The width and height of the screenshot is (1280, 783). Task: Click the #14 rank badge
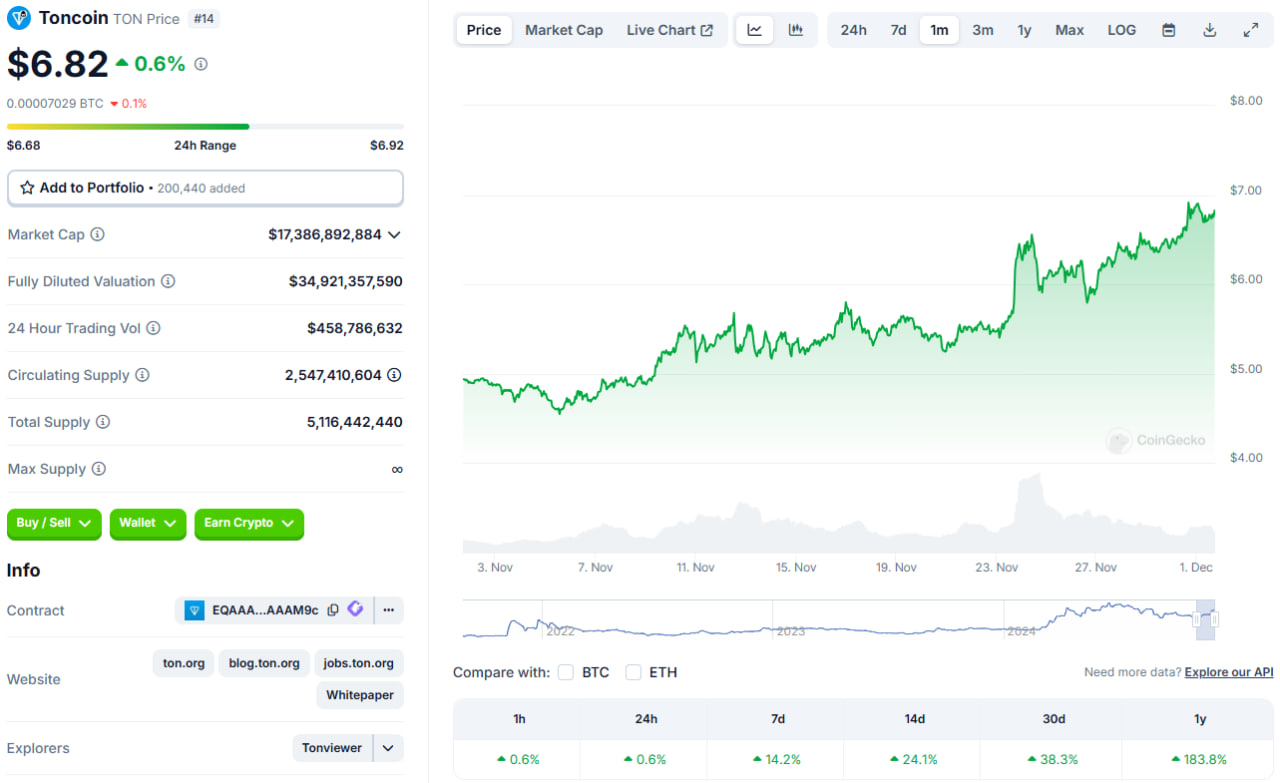(202, 18)
